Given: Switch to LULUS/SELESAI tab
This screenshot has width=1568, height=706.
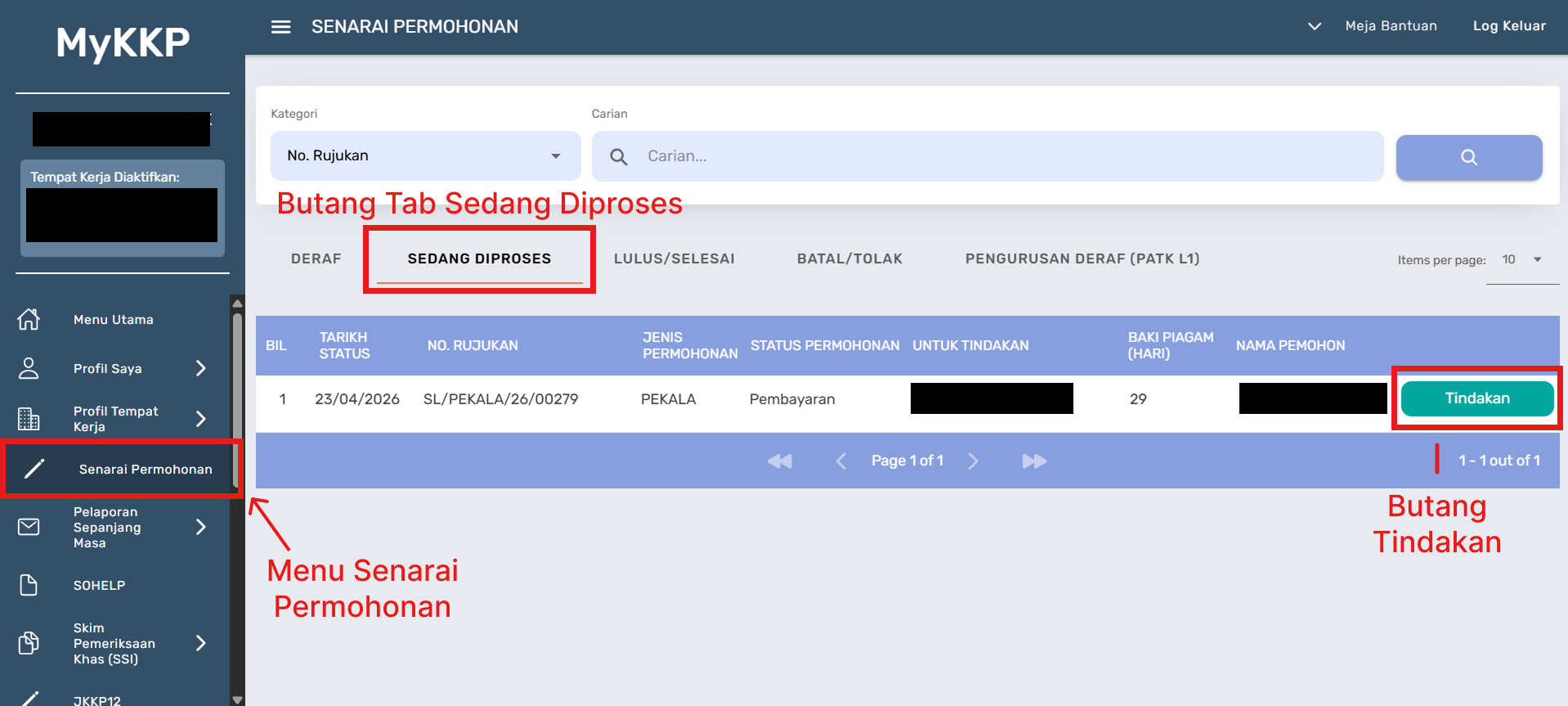Looking at the screenshot, I should pyautogui.click(x=674, y=259).
